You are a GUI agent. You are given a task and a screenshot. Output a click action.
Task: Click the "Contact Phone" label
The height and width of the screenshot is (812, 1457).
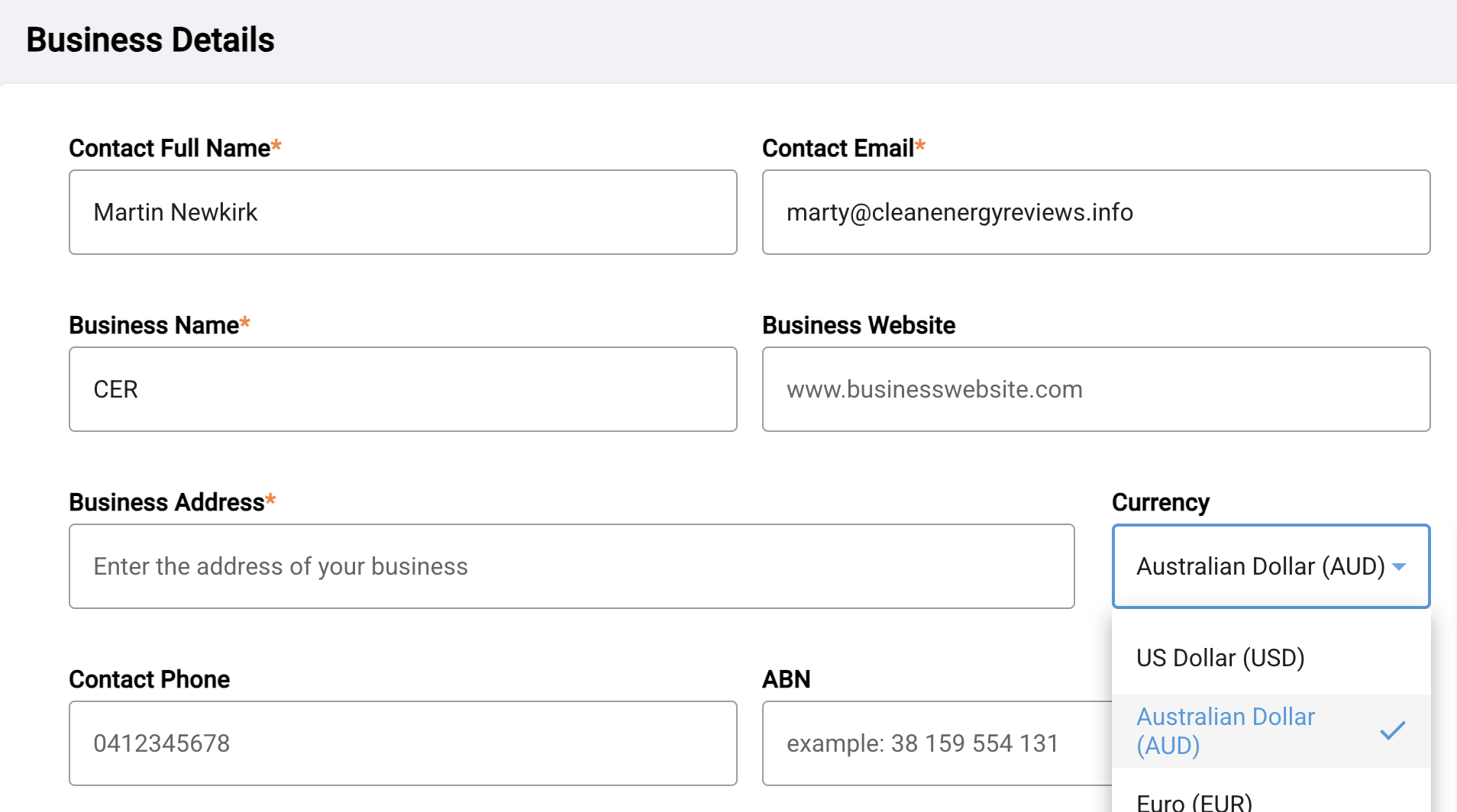coord(149,679)
